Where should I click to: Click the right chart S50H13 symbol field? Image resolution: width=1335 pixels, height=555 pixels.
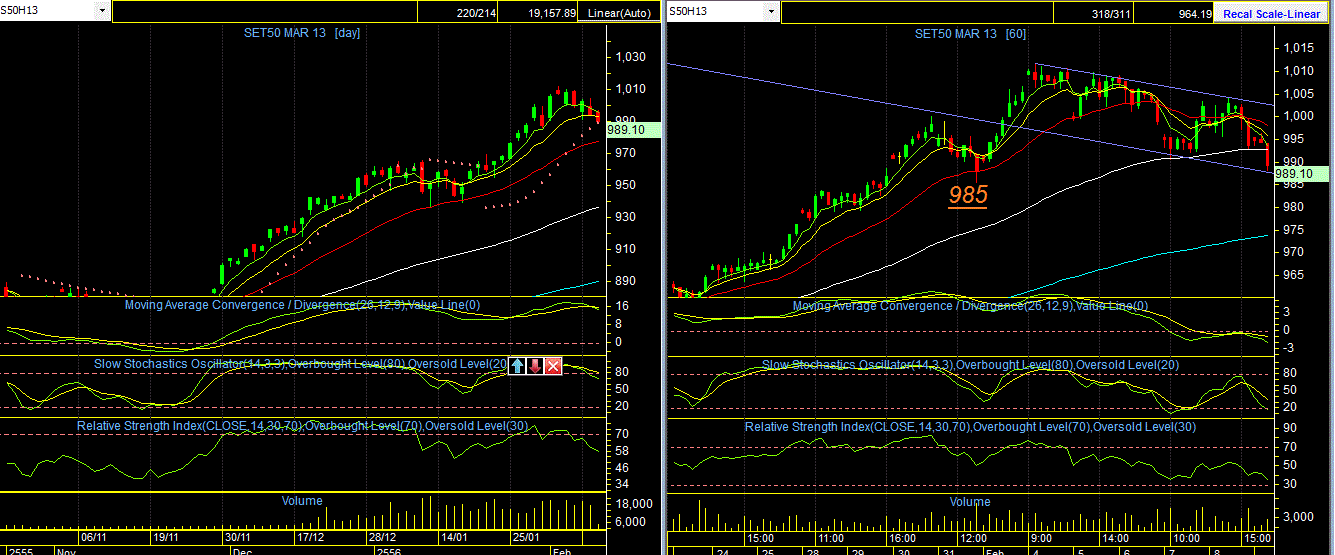[714, 11]
